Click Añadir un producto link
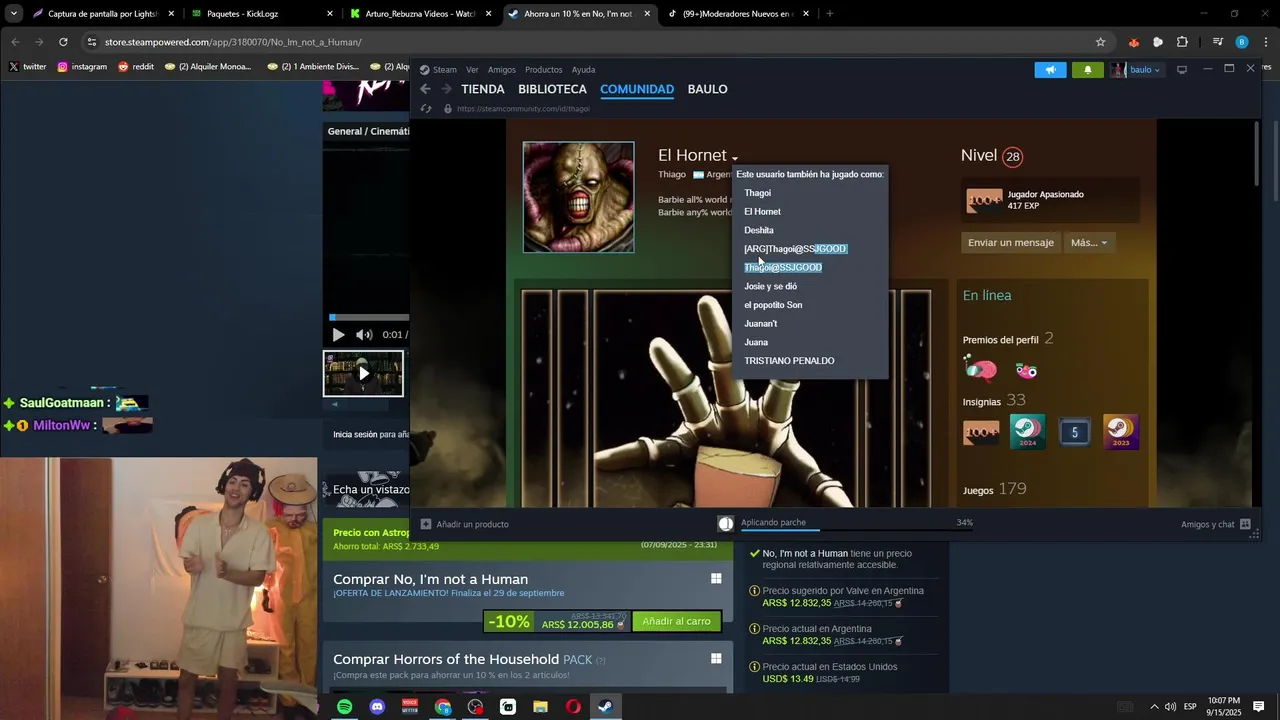 point(464,524)
